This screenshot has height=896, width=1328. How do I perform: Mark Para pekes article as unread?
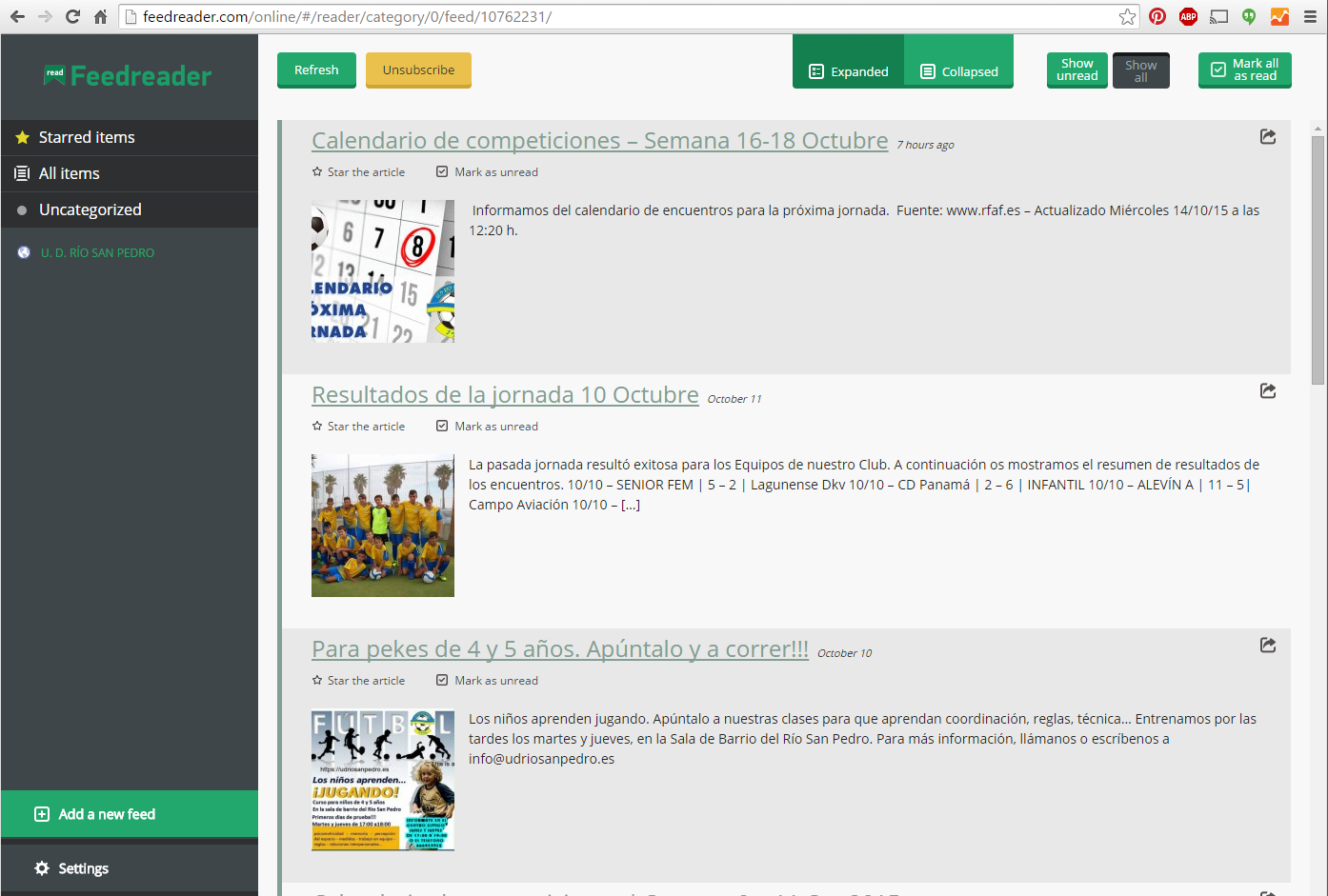pyautogui.click(x=487, y=681)
